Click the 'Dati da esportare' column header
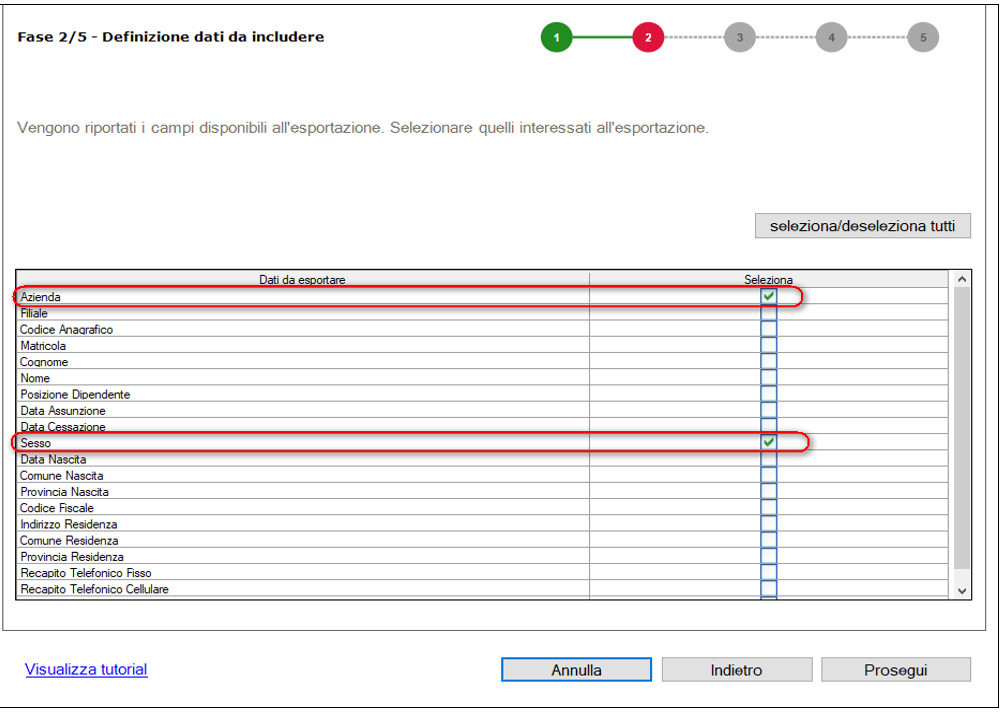Screen dimensions: 1002x712 click(x=302, y=279)
